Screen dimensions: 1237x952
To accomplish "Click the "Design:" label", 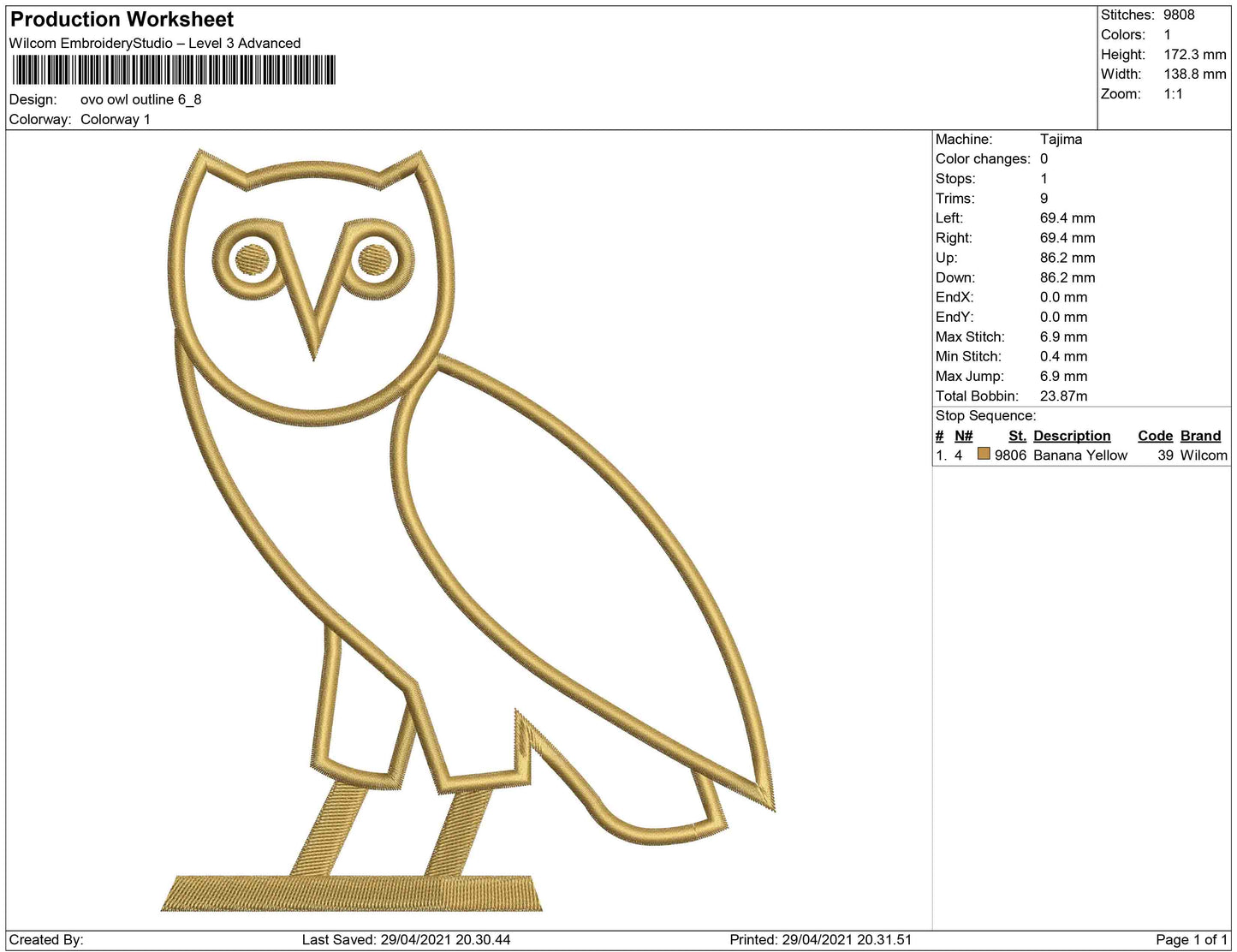I will click(33, 99).
